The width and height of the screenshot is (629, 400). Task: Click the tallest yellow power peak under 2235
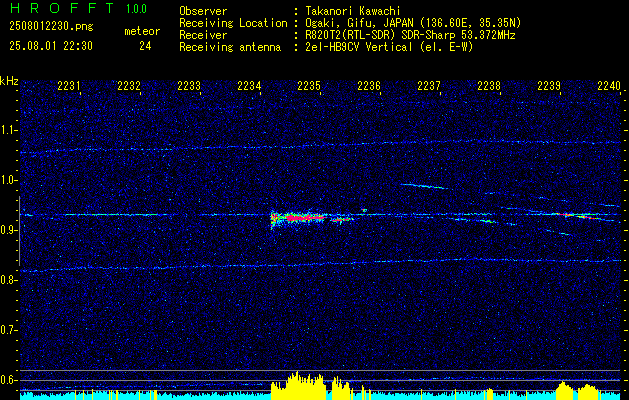297,385
